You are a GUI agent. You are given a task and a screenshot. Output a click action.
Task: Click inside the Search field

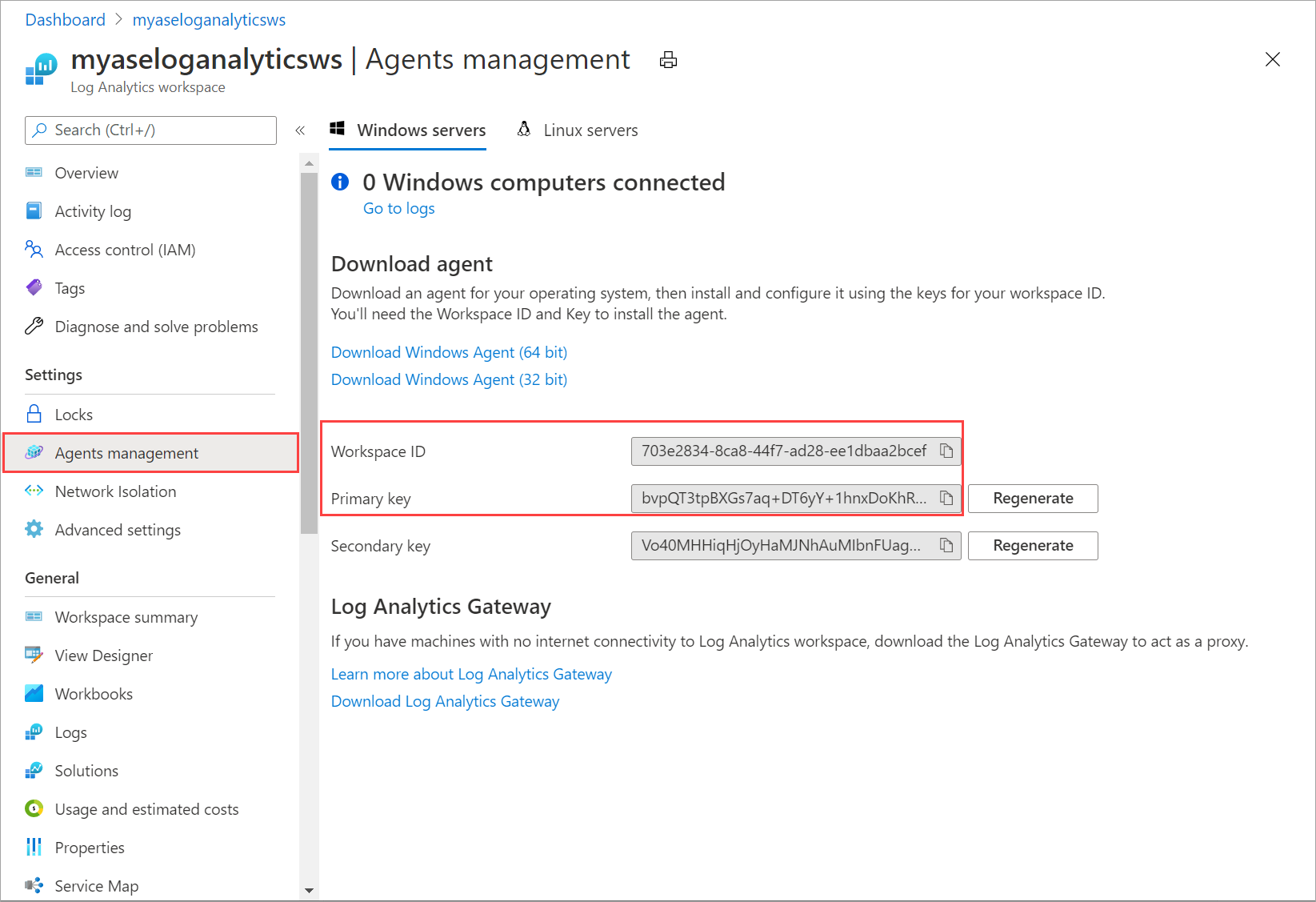click(x=150, y=130)
